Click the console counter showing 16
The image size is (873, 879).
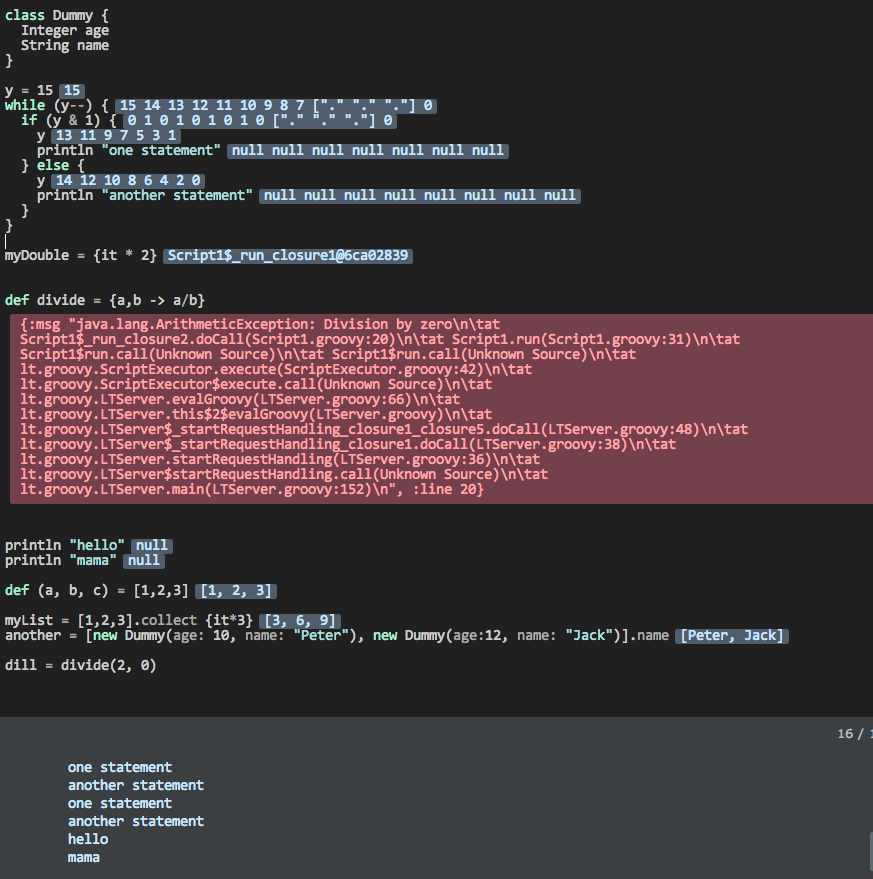852,734
